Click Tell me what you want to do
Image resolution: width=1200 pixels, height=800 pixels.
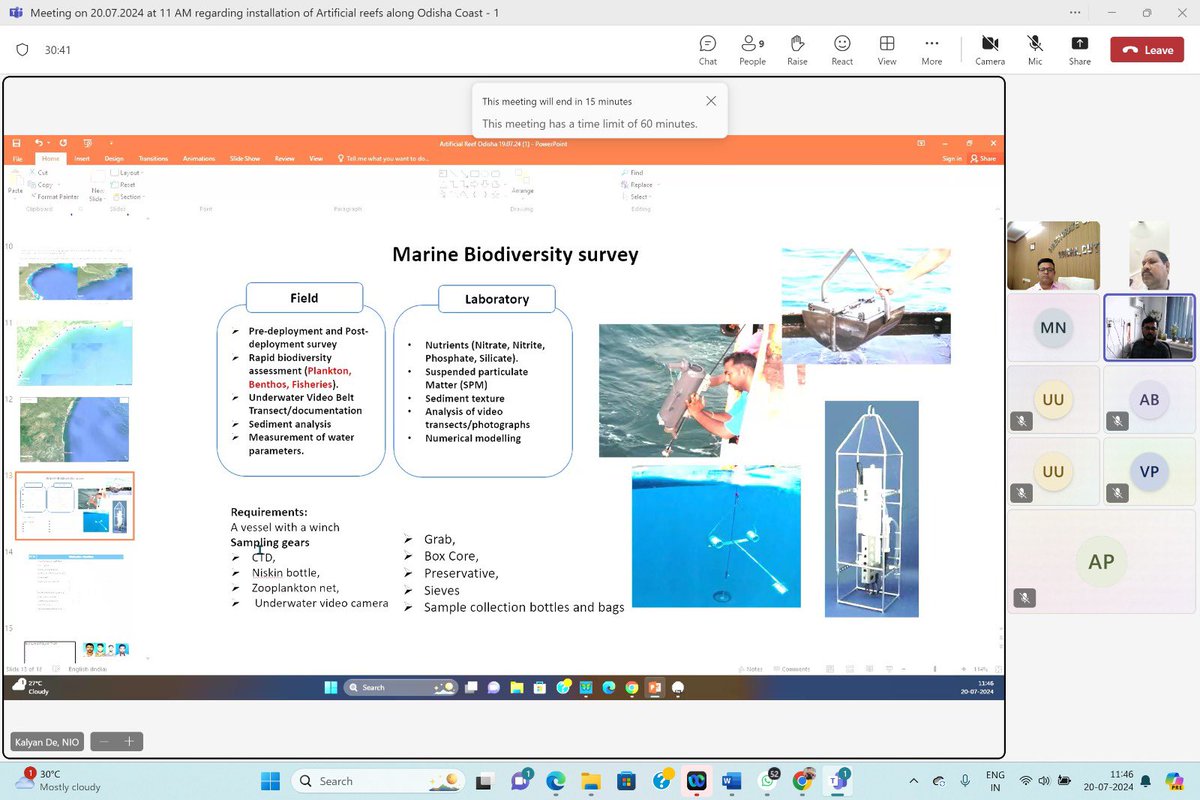pos(384,158)
